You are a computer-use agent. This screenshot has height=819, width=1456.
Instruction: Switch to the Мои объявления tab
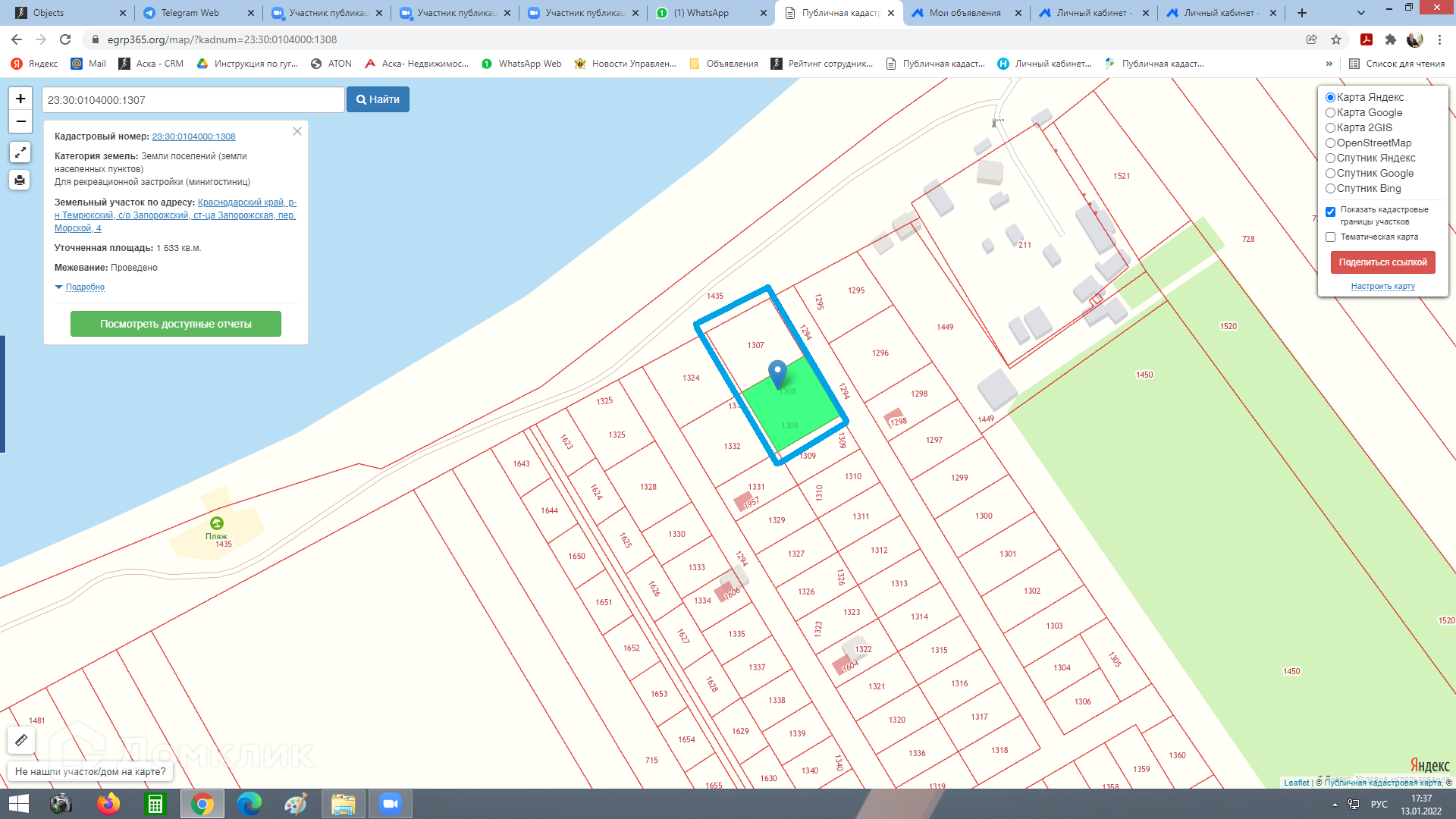pos(965,13)
